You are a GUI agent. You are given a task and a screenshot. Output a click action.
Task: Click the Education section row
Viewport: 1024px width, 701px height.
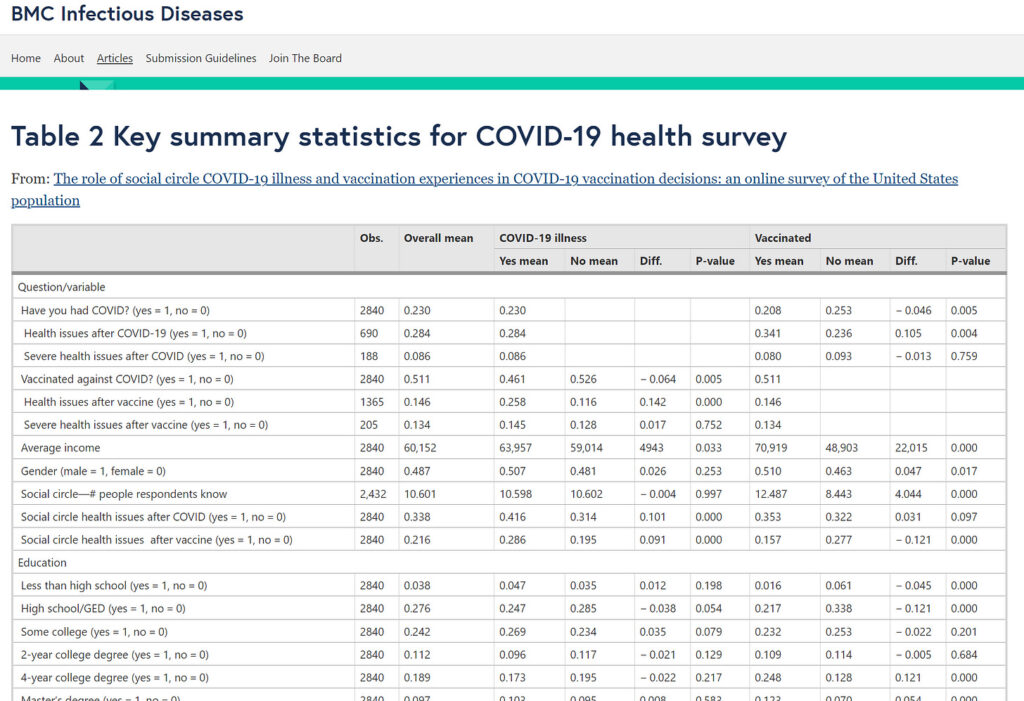pos(42,563)
